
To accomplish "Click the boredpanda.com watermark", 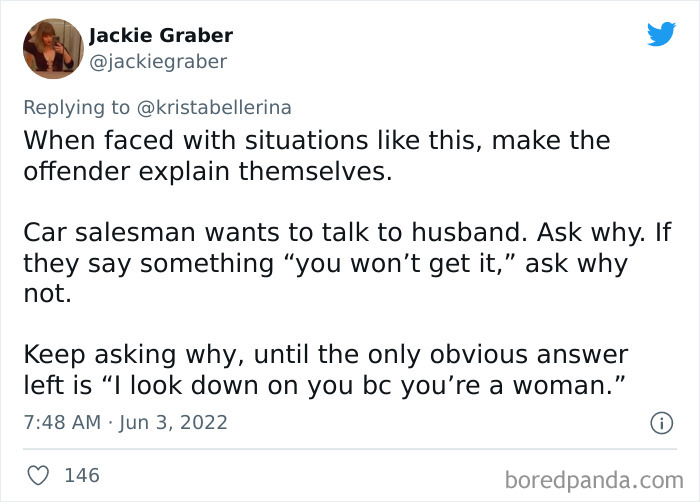I will point(594,481).
